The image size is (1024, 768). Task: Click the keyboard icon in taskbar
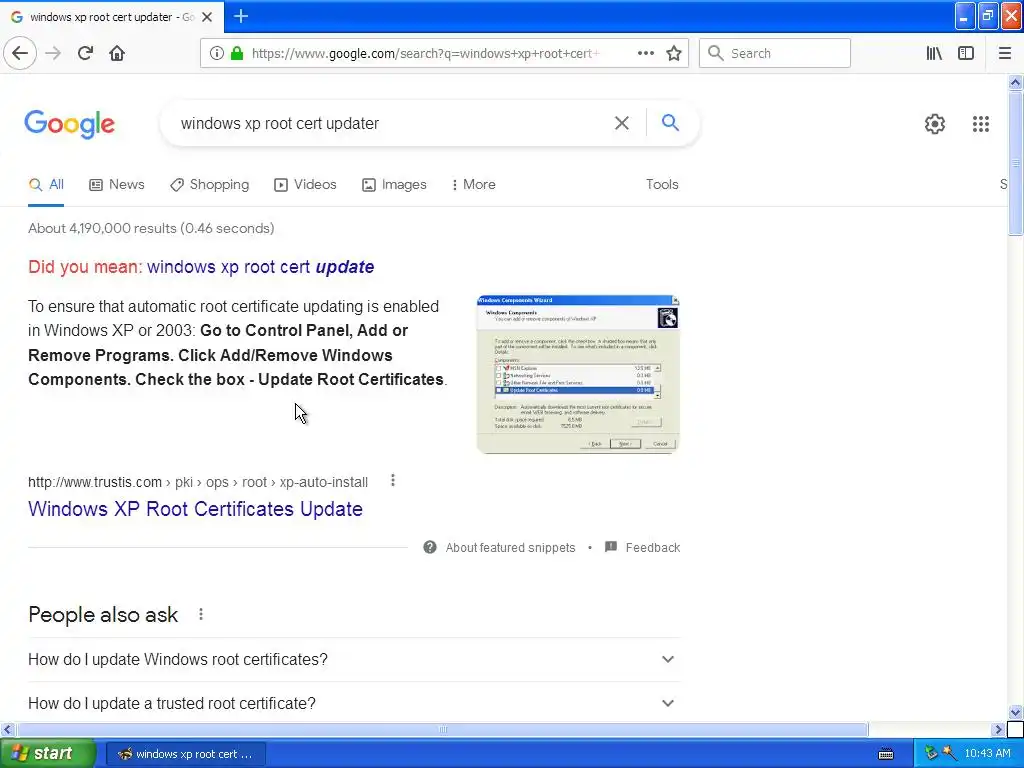pos(886,754)
